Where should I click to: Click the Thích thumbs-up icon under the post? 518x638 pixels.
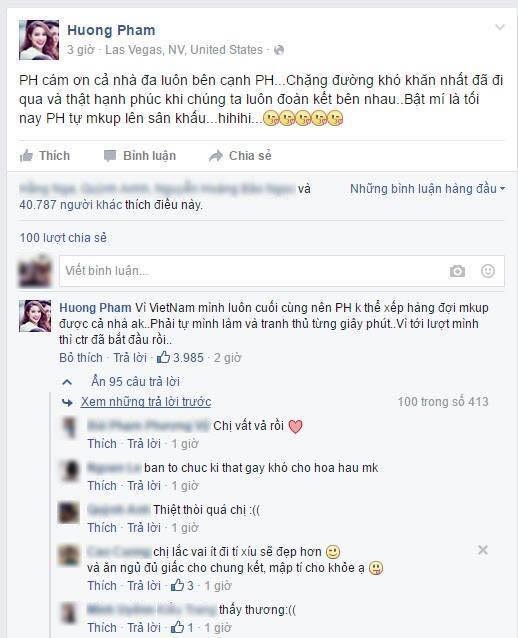(x=26, y=155)
